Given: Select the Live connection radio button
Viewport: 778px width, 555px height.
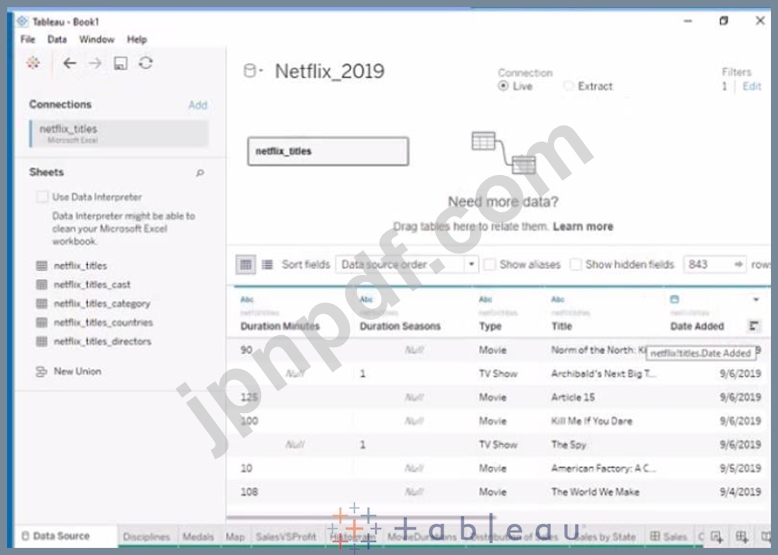Looking at the screenshot, I should (x=503, y=86).
